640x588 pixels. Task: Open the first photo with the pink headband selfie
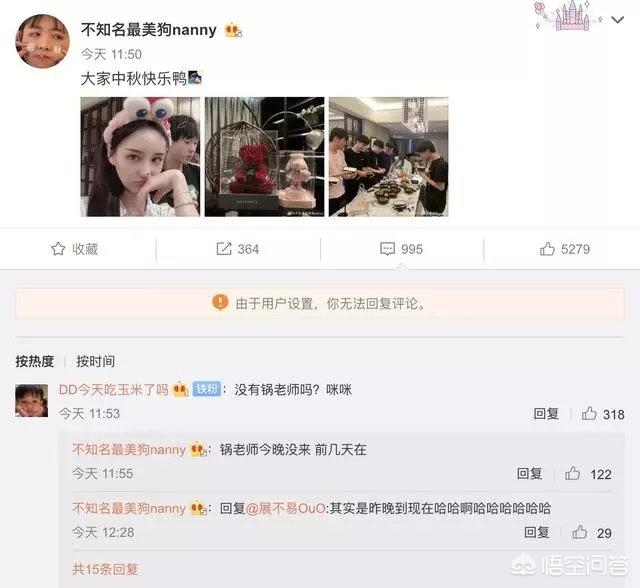[x=140, y=157]
